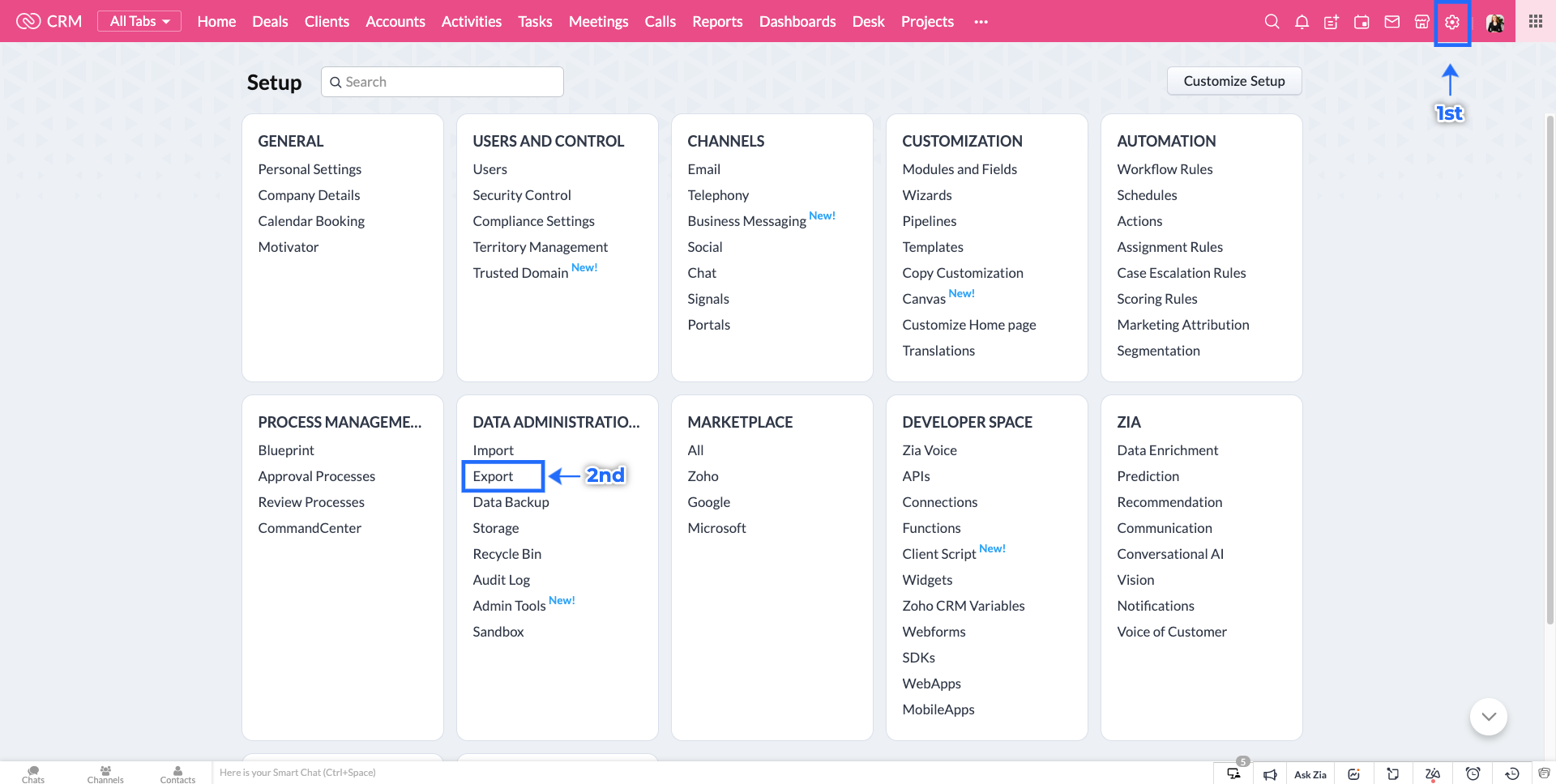Open the ellipsis overflow menu in navigation
The width and height of the screenshot is (1556, 784).
(x=981, y=22)
